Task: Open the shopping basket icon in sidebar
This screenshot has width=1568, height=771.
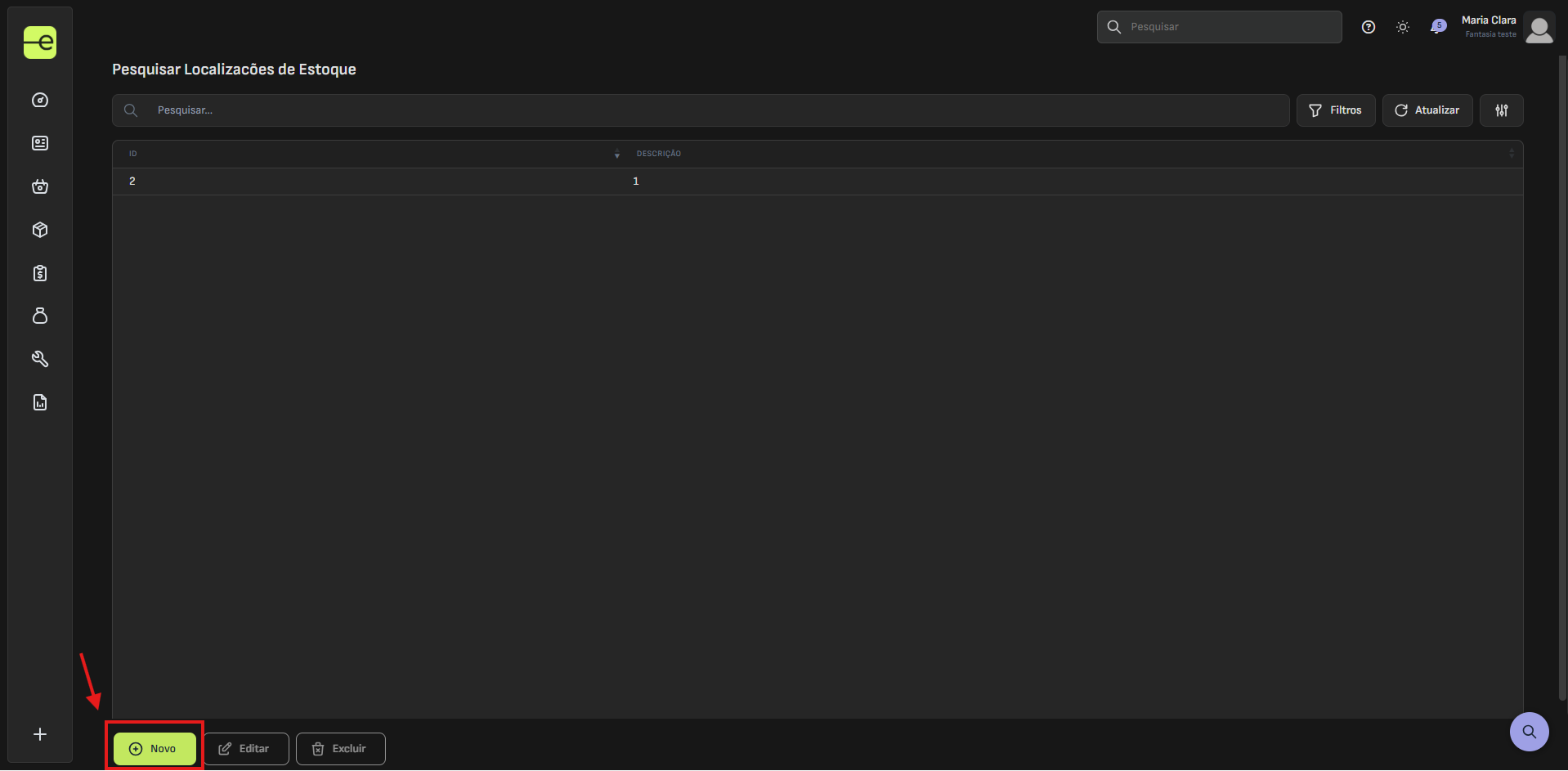Action: 40,187
